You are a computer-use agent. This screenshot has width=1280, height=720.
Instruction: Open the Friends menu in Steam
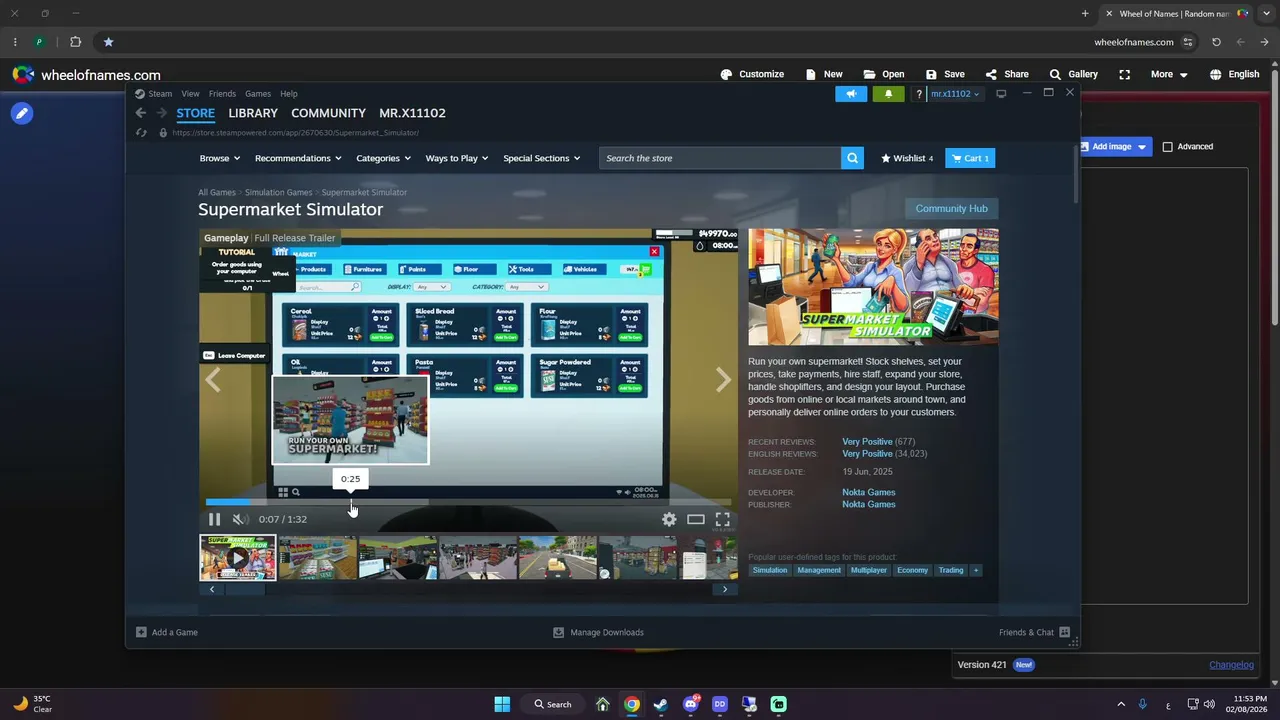(x=222, y=94)
